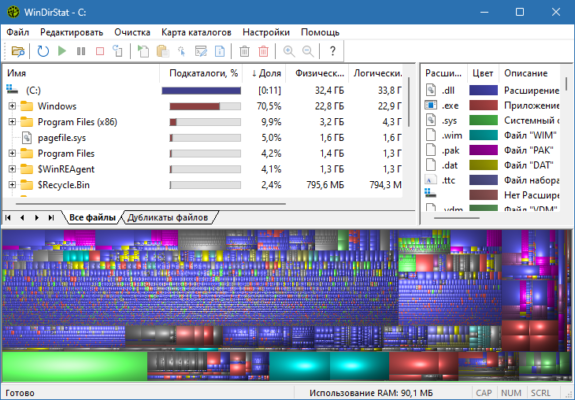Click the pagefile.sys file icon
The height and width of the screenshot is (400, 575).
(x=27, y=137)
